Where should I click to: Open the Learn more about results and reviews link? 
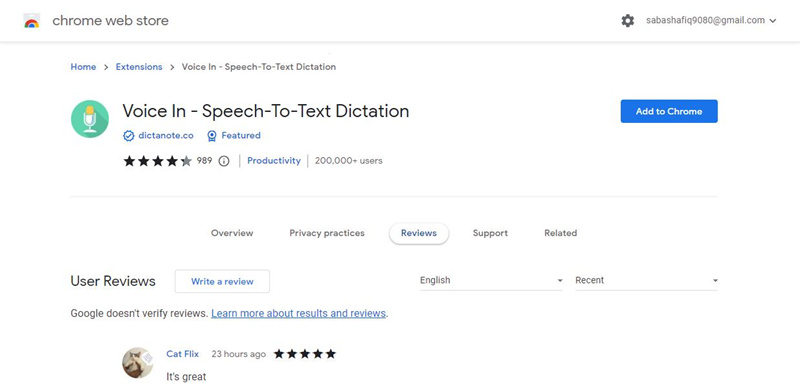tap(298, 313)
